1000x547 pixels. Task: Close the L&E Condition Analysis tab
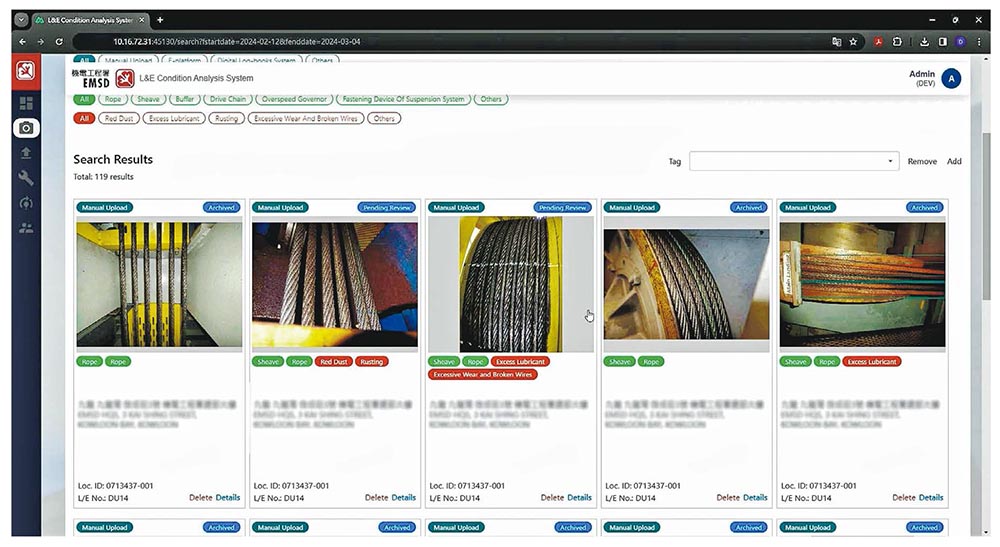[x=142, y=20]
